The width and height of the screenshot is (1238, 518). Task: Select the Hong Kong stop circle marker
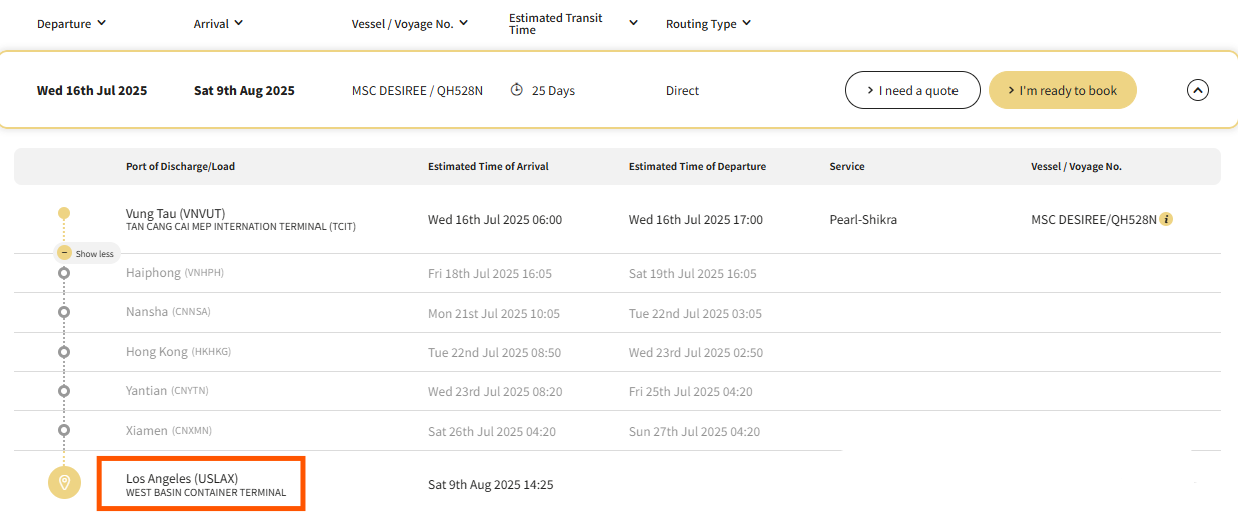coord(64,352)
